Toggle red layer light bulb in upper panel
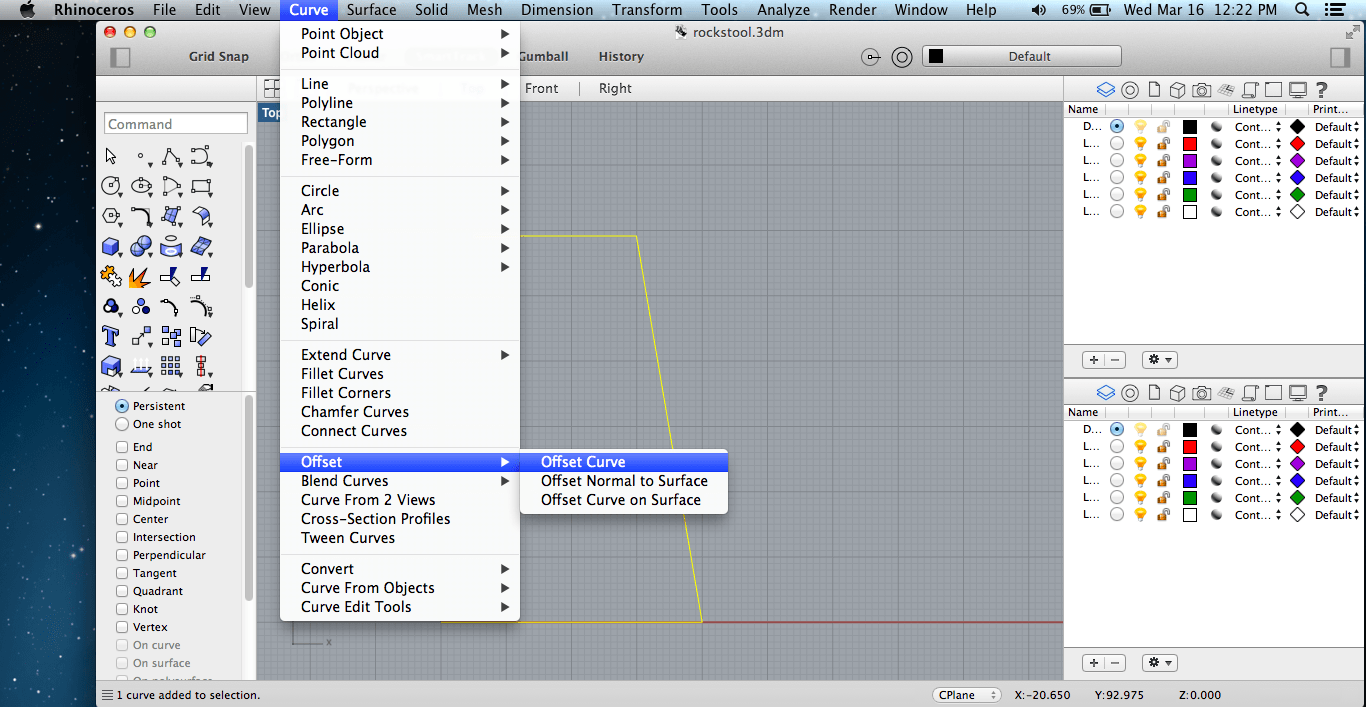Screen dimensions: 1366x707 pos(1140,144)
